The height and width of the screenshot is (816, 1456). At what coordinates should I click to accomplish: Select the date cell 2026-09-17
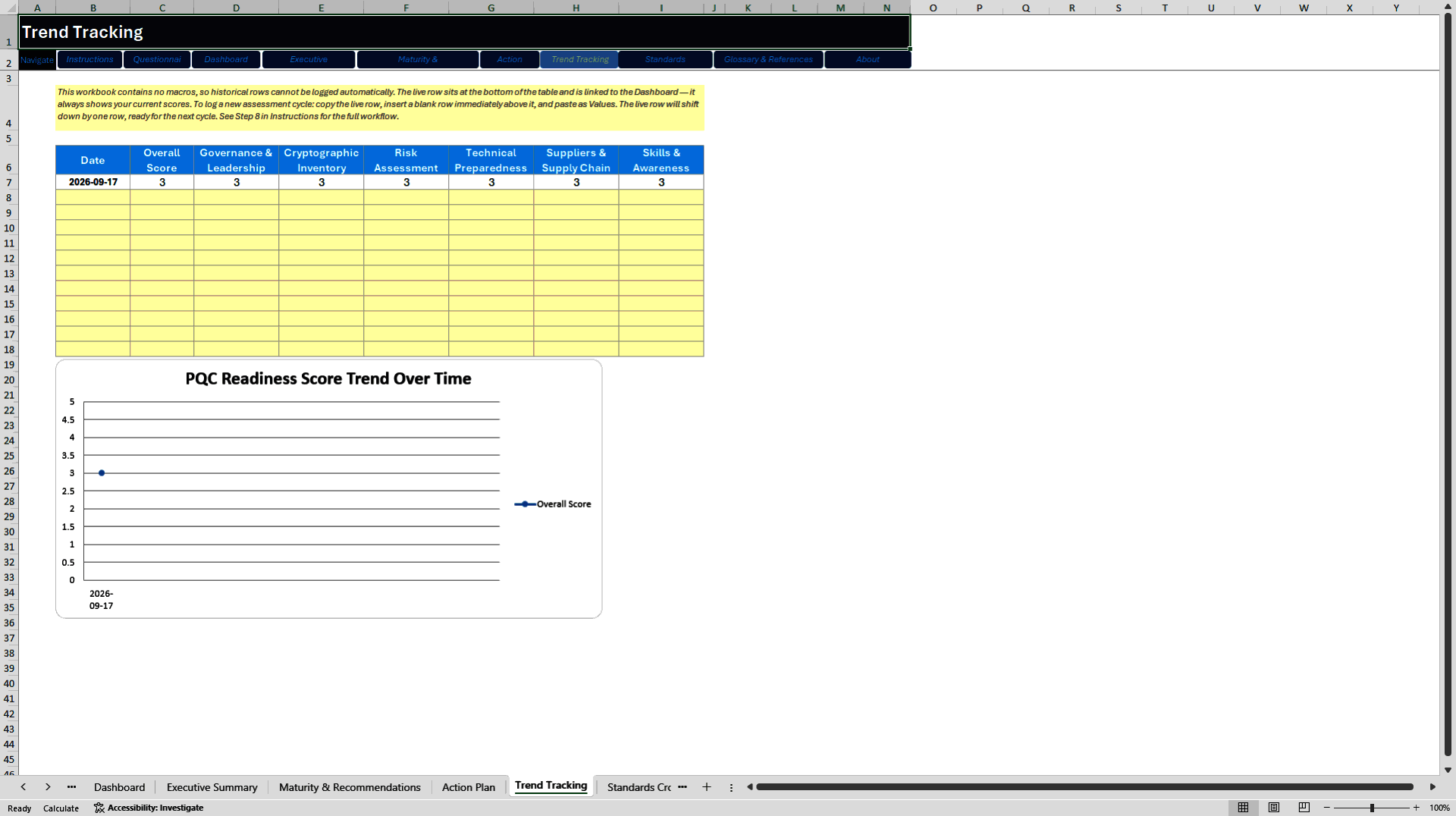(x=93, y=182)
